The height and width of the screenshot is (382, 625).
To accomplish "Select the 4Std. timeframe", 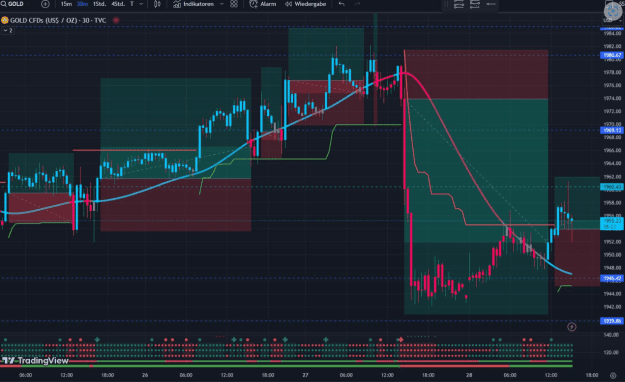I will 118,4.
